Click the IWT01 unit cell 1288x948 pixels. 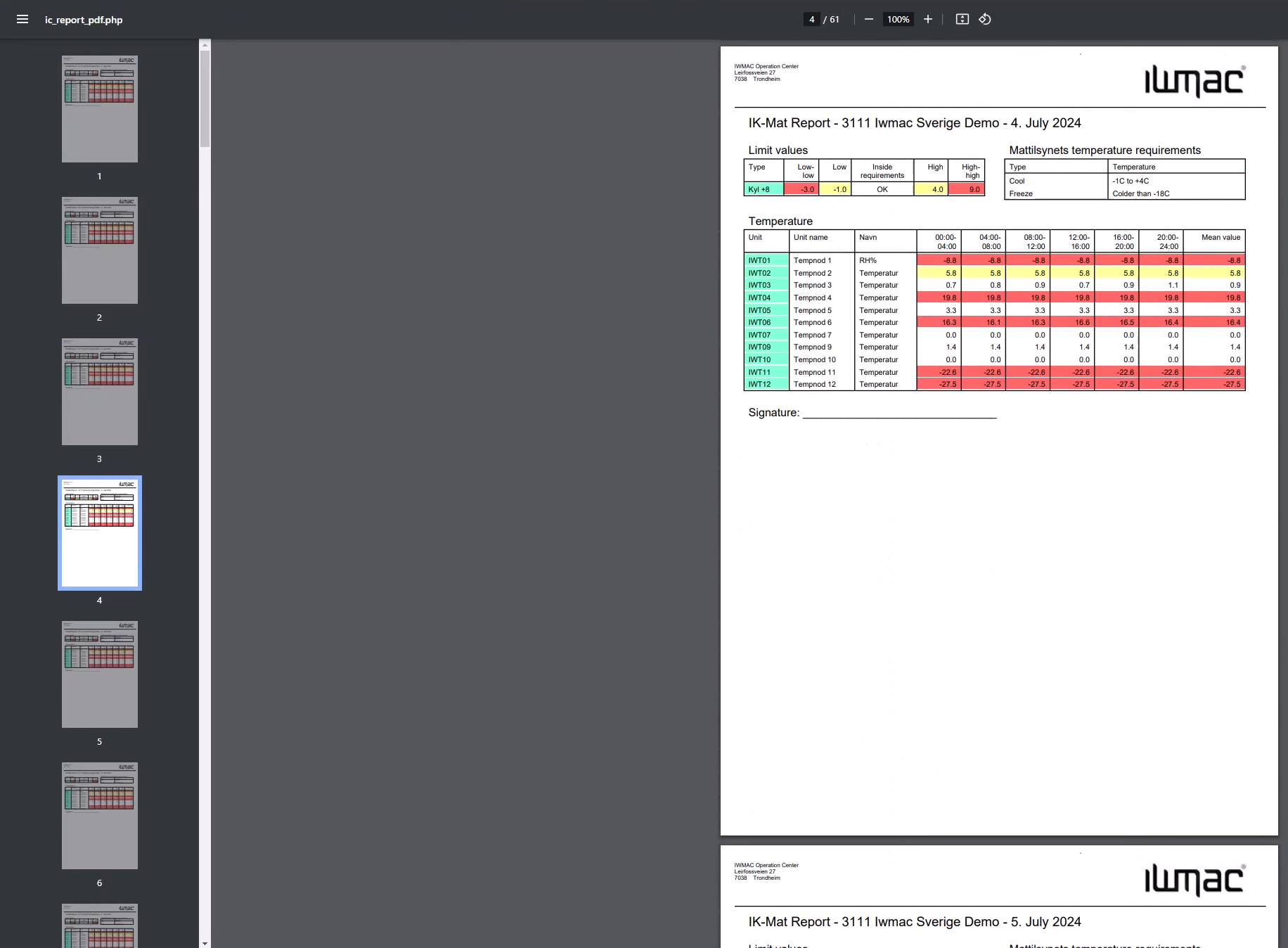[766, 260]
